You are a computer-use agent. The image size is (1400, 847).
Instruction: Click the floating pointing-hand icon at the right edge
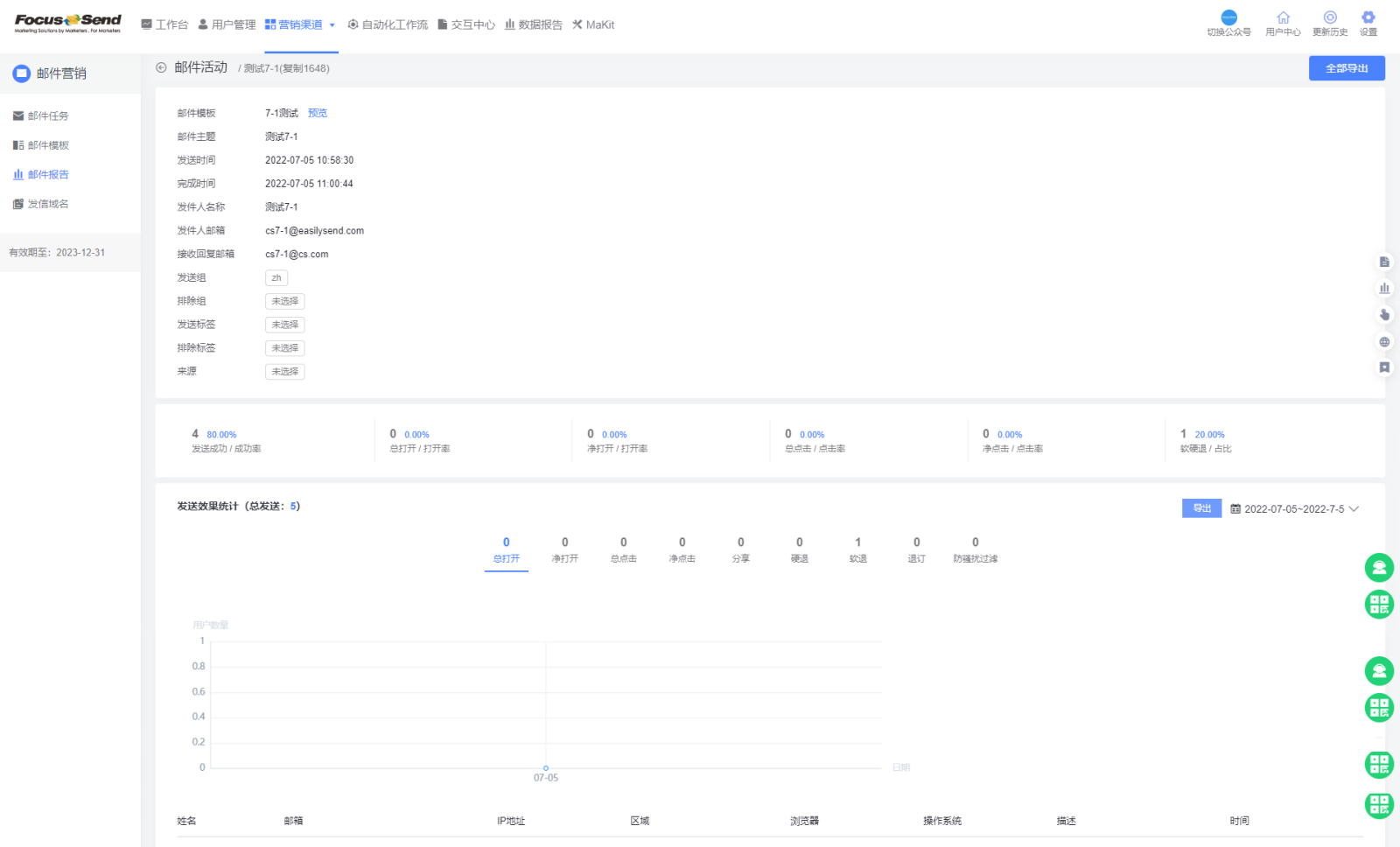click(1384, 315)
